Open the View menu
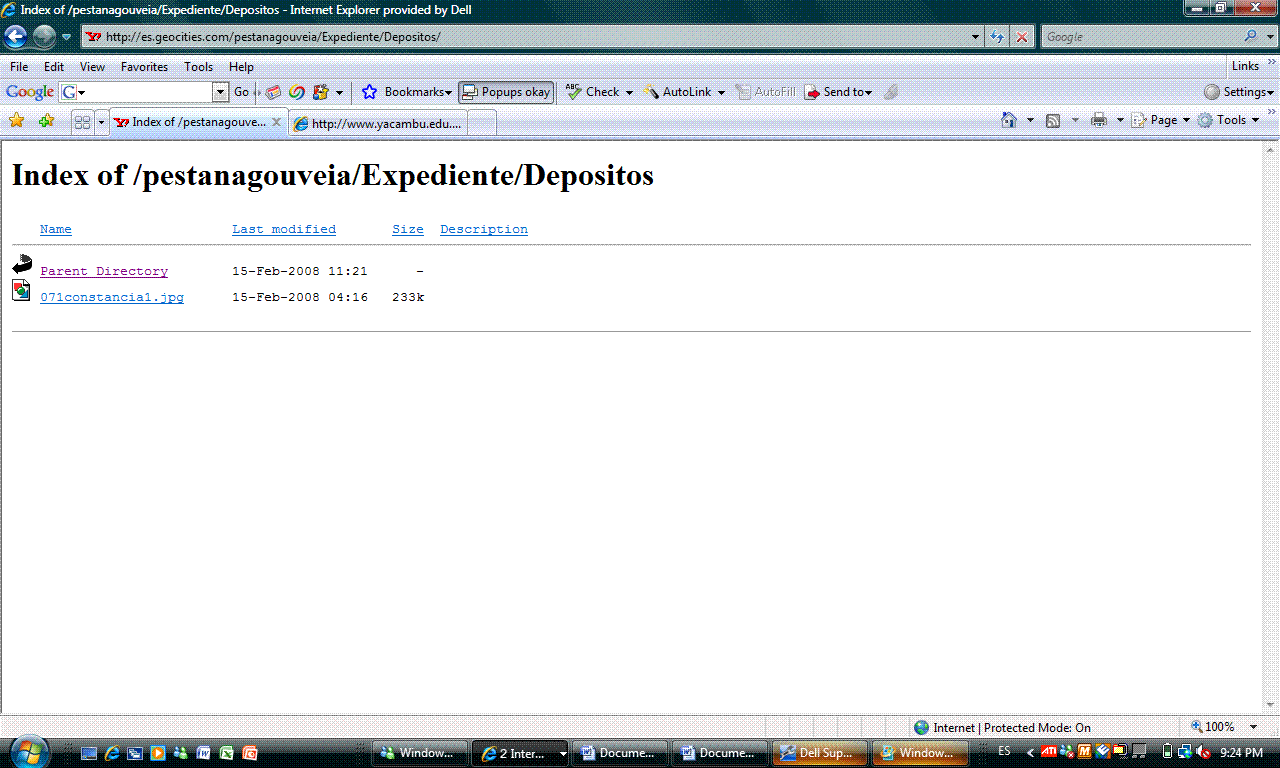 coord(93,67)
